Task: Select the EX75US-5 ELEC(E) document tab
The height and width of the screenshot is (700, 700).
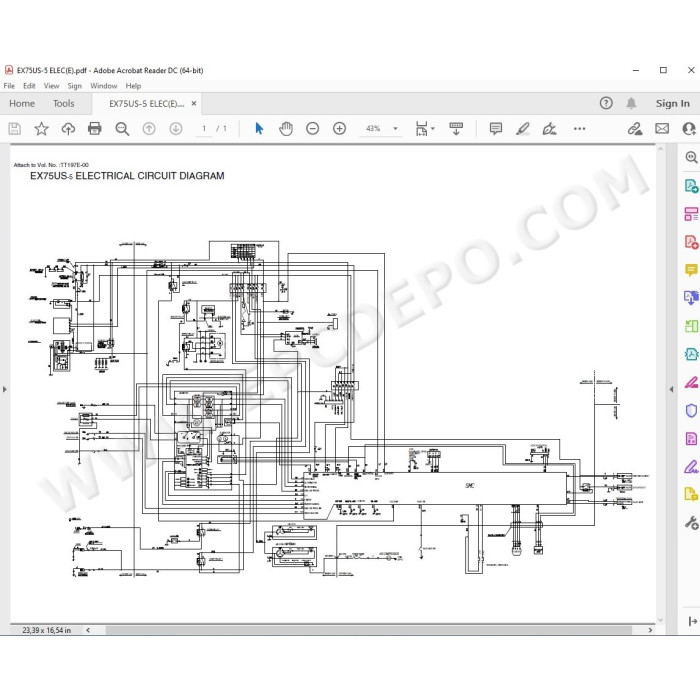Action: [147, 104]
